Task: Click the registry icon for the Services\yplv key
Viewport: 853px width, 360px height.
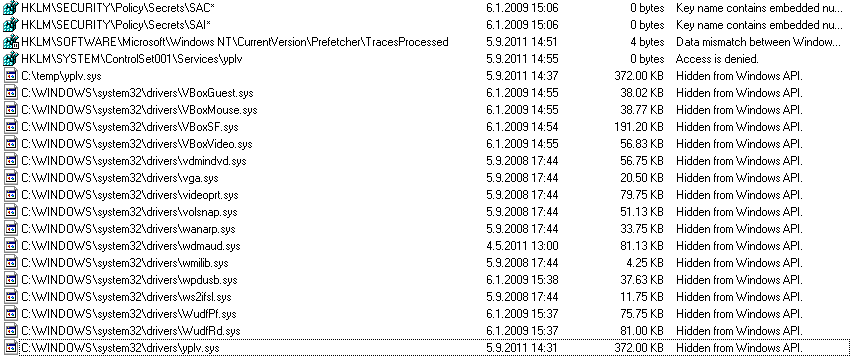Action: pyautogui.click(x=10, y=59)
